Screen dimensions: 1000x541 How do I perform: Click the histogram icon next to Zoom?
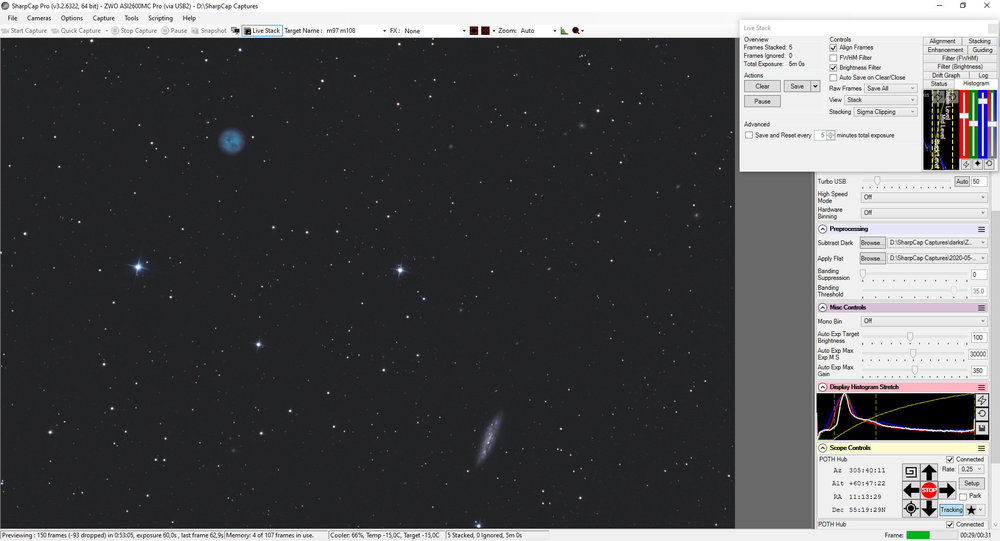tap(564, 31)
